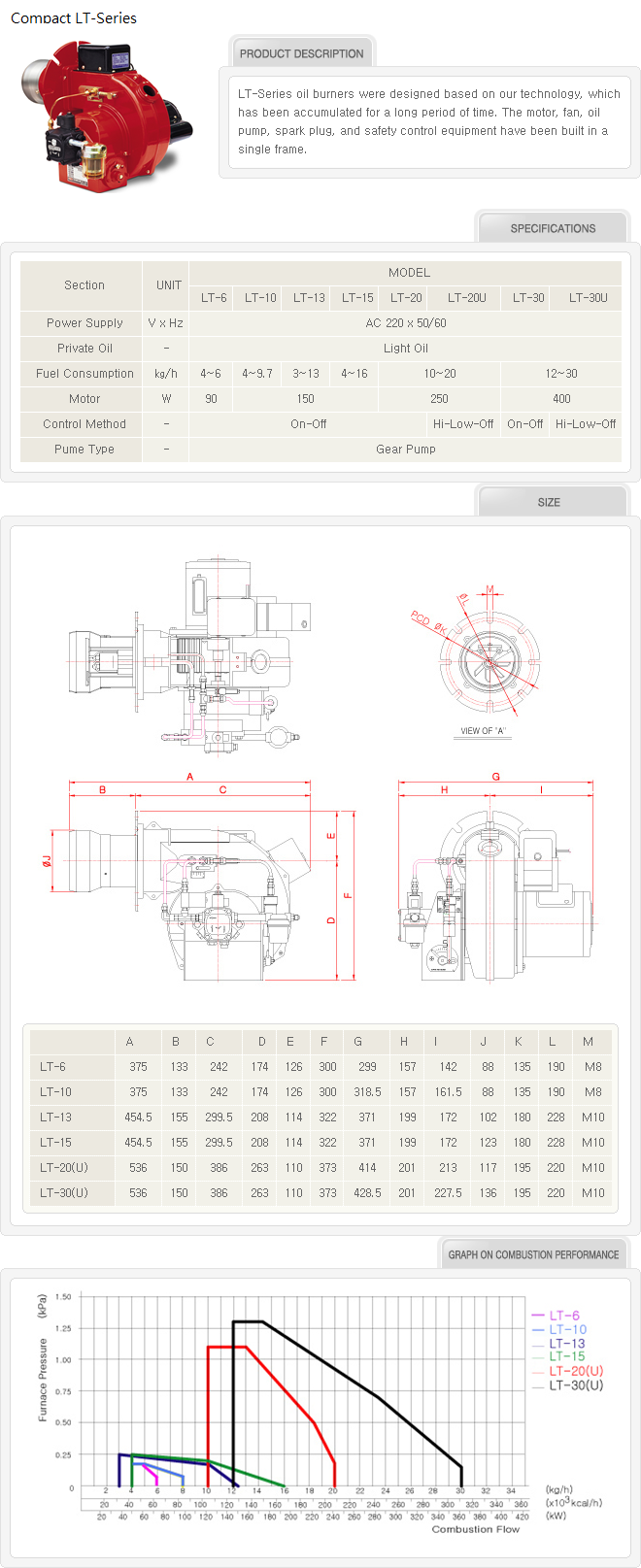Click the LT-6 row label in size table
This screenshot has width=641, height=1568.
pos(53,1067)
